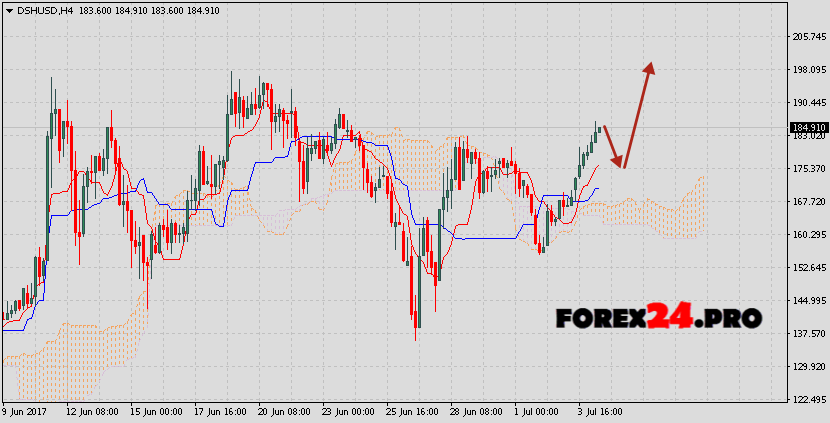Click the 205.745 price axis label
830x423 pixels.
(807, 37)
